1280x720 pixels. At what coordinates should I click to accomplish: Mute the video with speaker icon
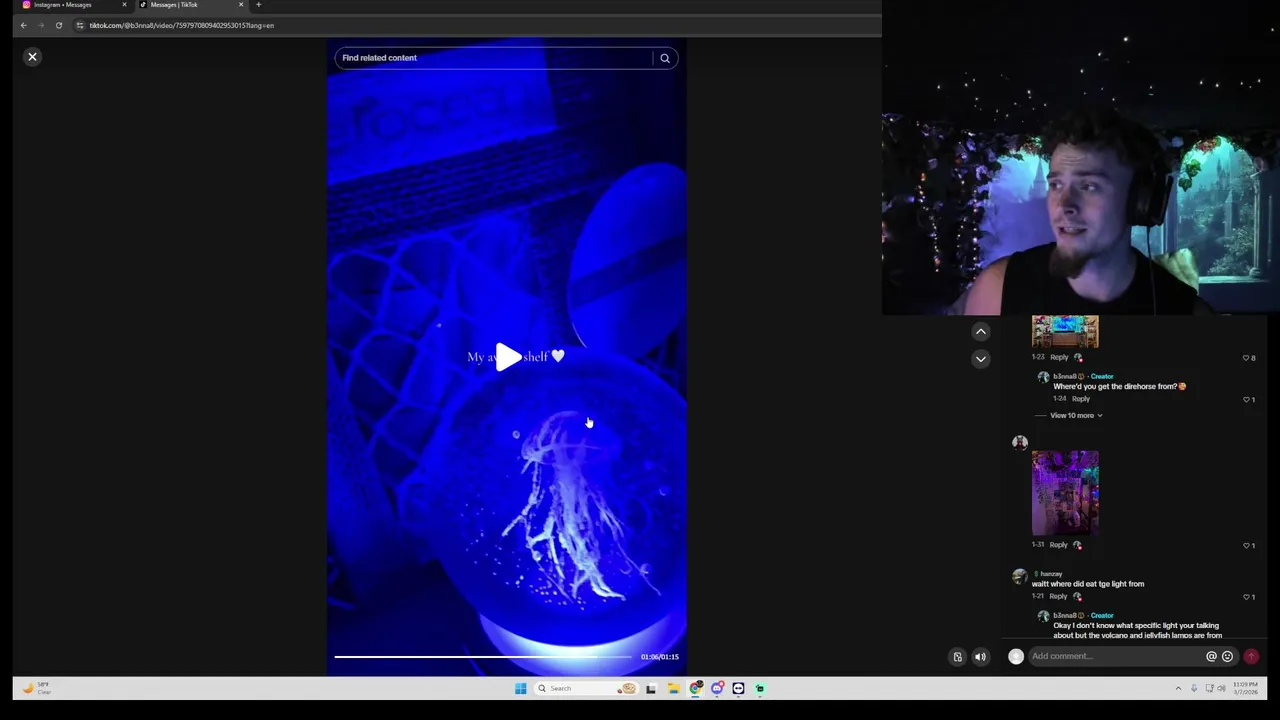tap(980, 657)
